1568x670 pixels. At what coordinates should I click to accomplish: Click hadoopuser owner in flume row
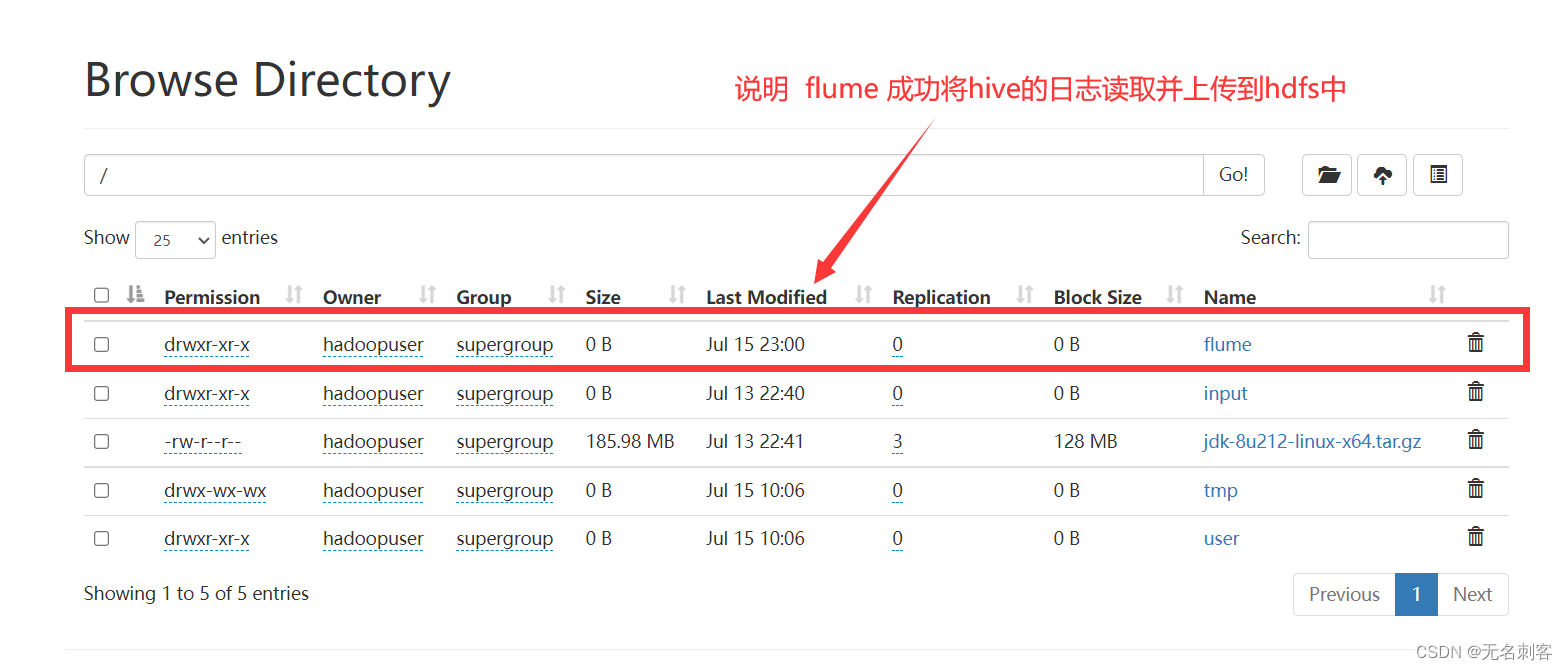(x=373, y=344)
